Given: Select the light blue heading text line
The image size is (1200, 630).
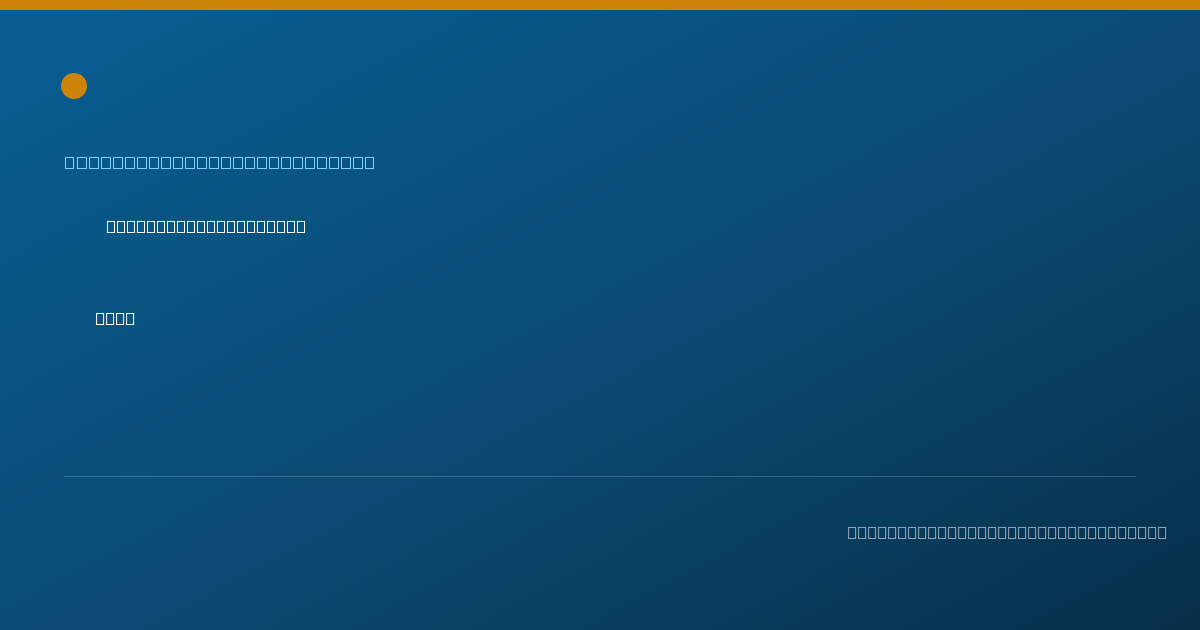Looking at the screenshot, I should (220, 162).
